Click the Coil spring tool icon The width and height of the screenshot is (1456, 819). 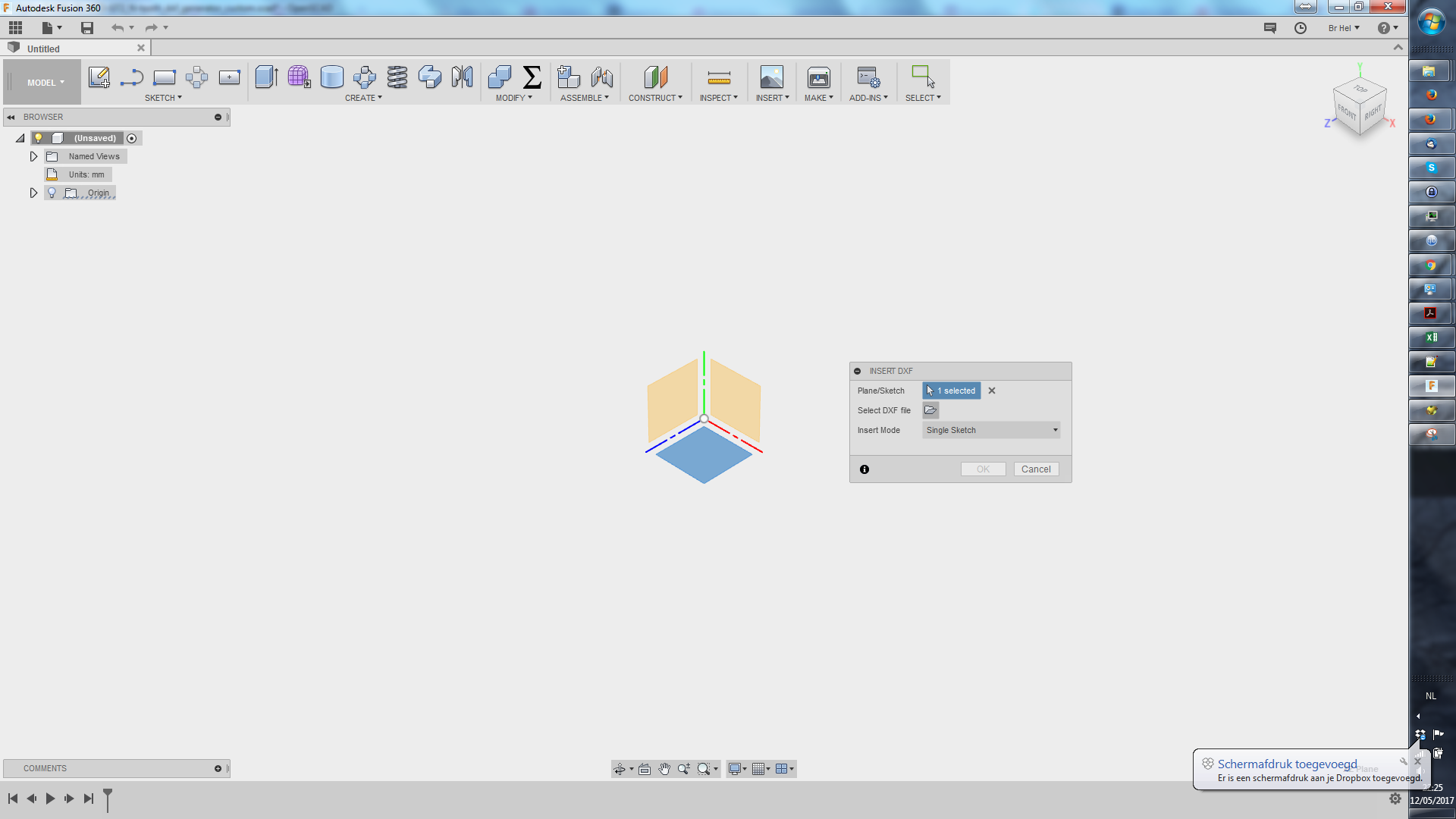[397, 77]
